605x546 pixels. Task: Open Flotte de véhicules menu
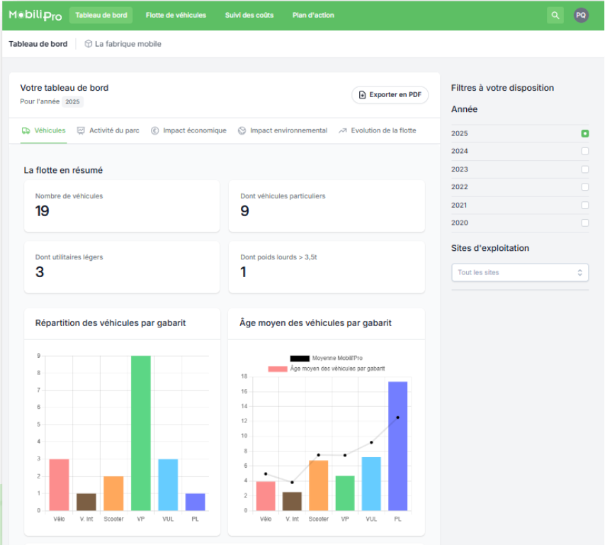point(176,15)
